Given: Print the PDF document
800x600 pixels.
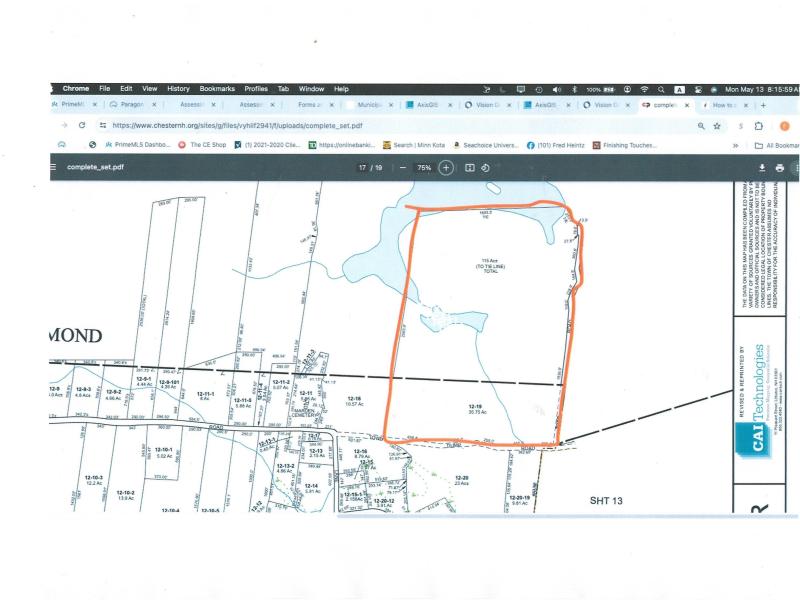Looking at the screenshot, I should pyautogui.click(x=780, y=167).
